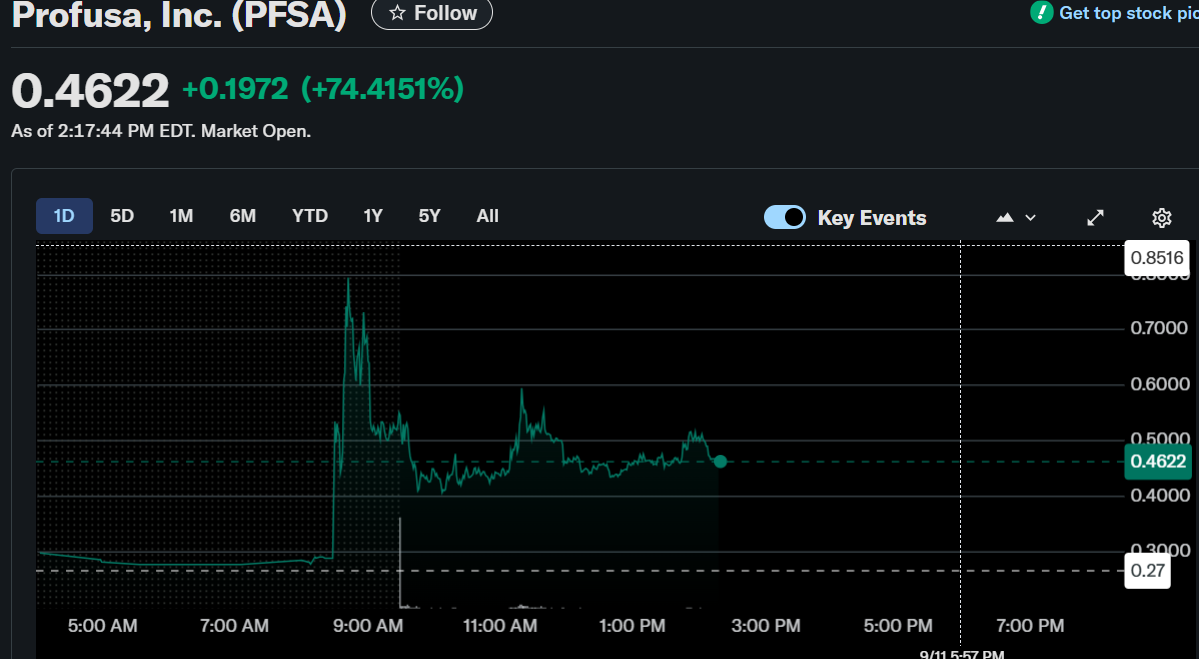Viewport: 1199px width, 659px height.
Task: Select the 6M chart range
Action: (242, 216)
